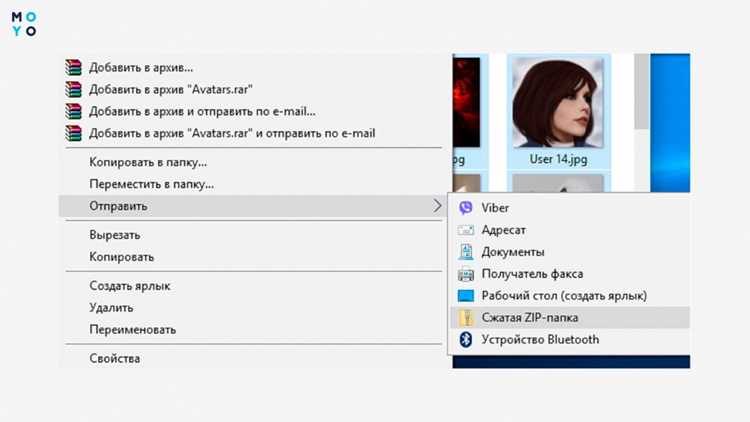The image size is (750, 422).
Task: Click the User 14.jpg portrait thumbnail
Action: pyautogui.click(x=558, y=103)
